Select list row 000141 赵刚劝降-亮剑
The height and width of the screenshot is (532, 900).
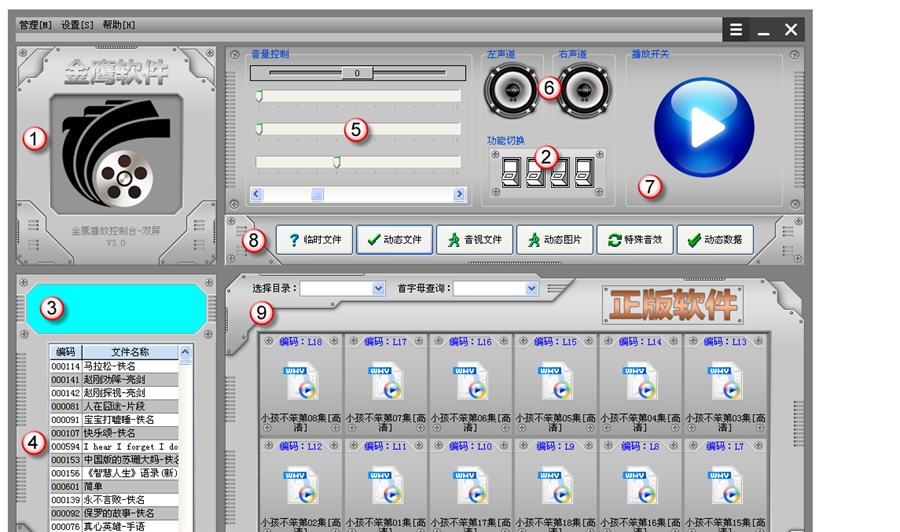[115, 379]
